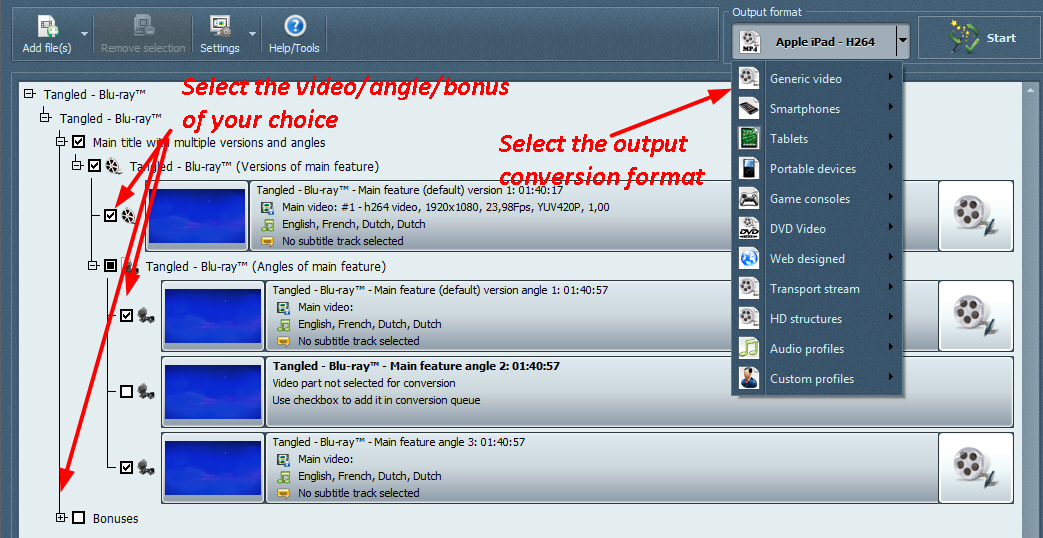Click version 1 audio track note icon
This screenshot has width=1043, height=538.
click(267, 225)
